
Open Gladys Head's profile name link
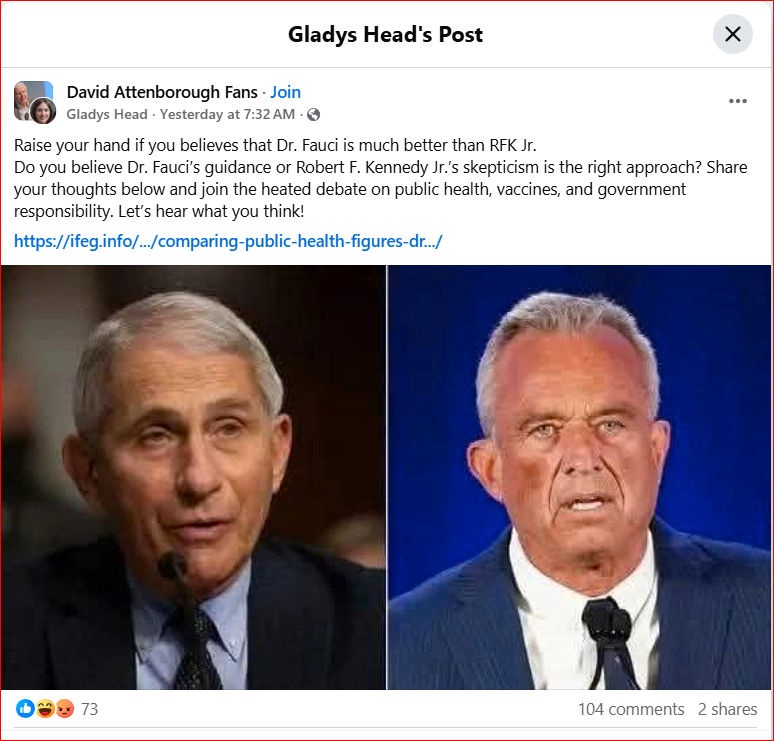point(107,114)
